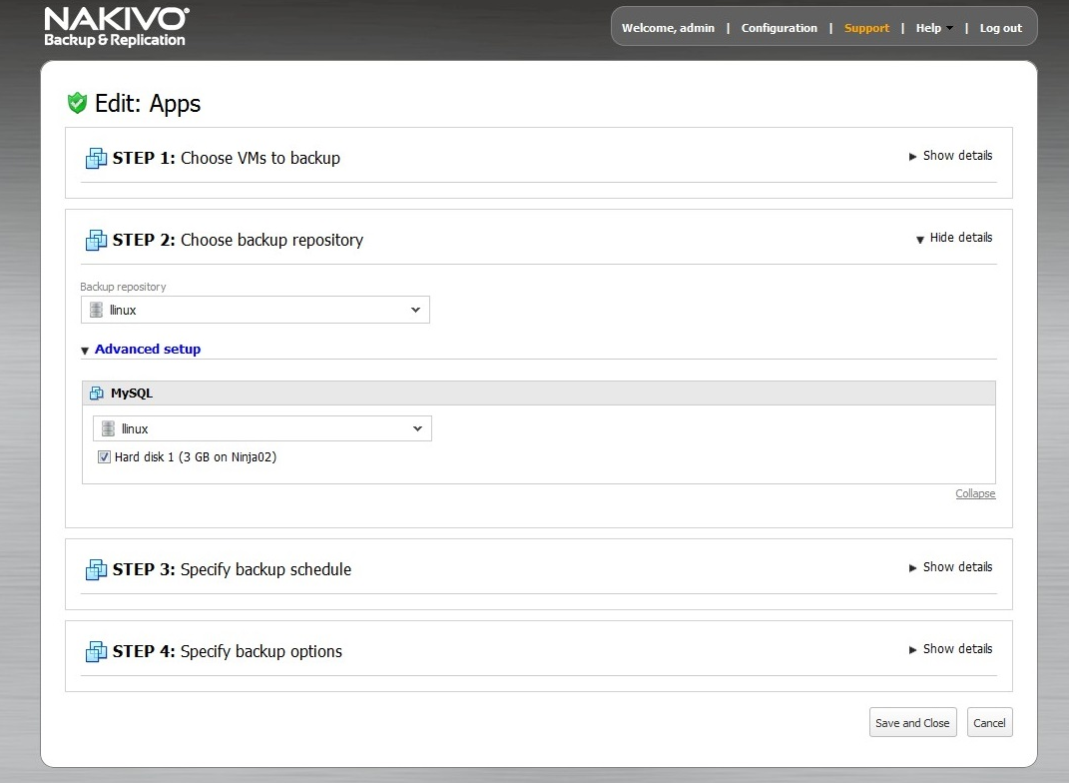Click the server icon in MySQL repository field
The image size is (1069, 783).
[108, 428]
